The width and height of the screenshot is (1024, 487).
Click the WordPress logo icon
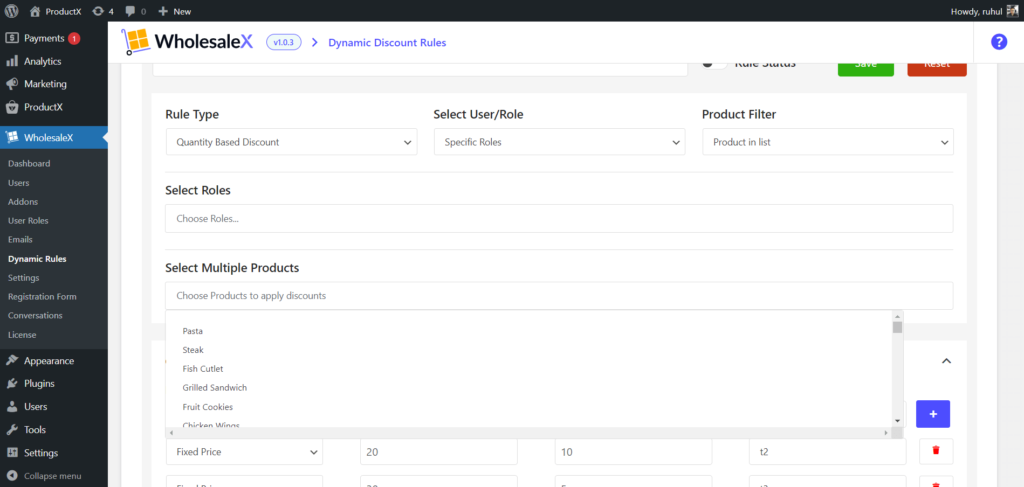coord(11,11)
